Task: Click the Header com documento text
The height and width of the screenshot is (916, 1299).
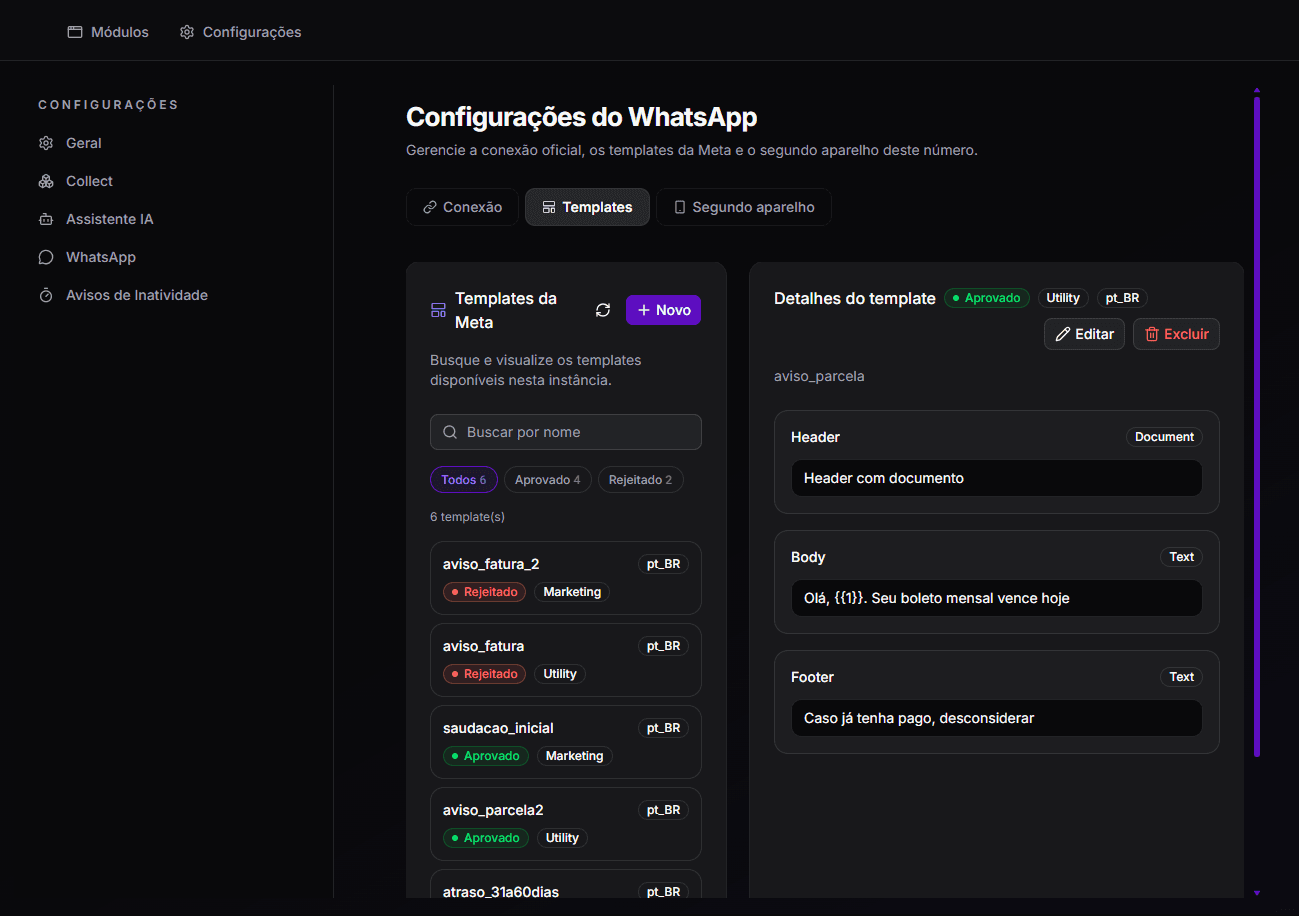Action: 884,478
